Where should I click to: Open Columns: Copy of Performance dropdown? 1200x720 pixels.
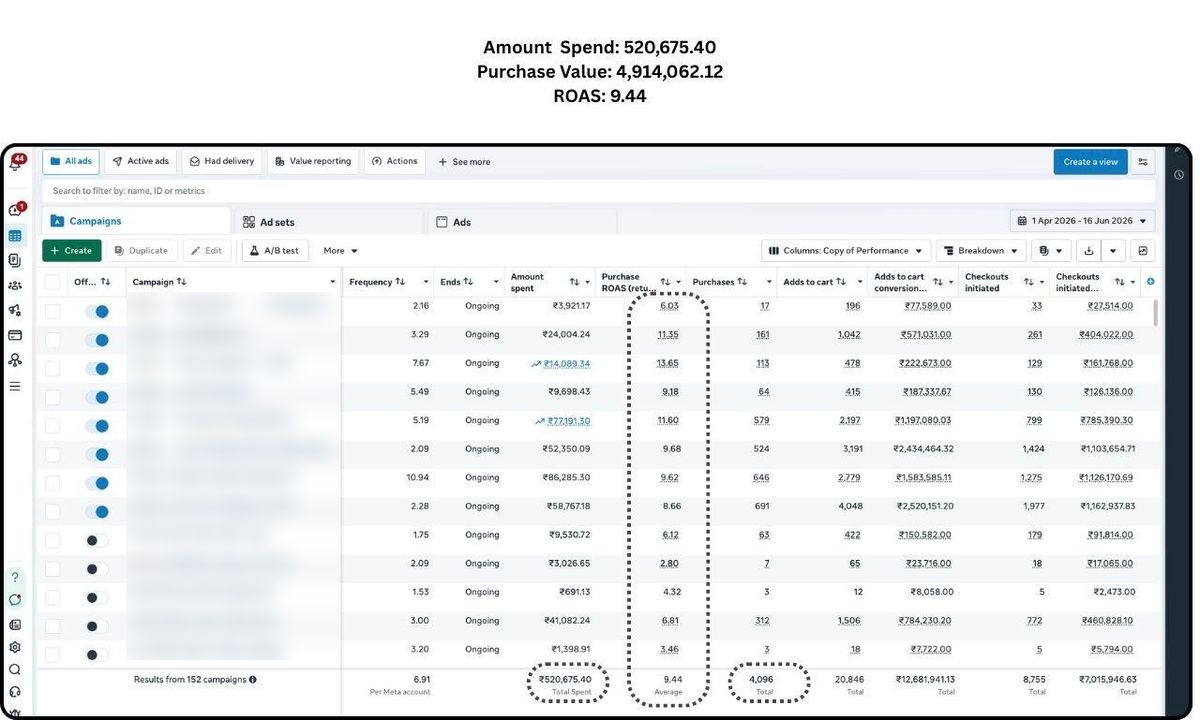(x=846, y=251)
